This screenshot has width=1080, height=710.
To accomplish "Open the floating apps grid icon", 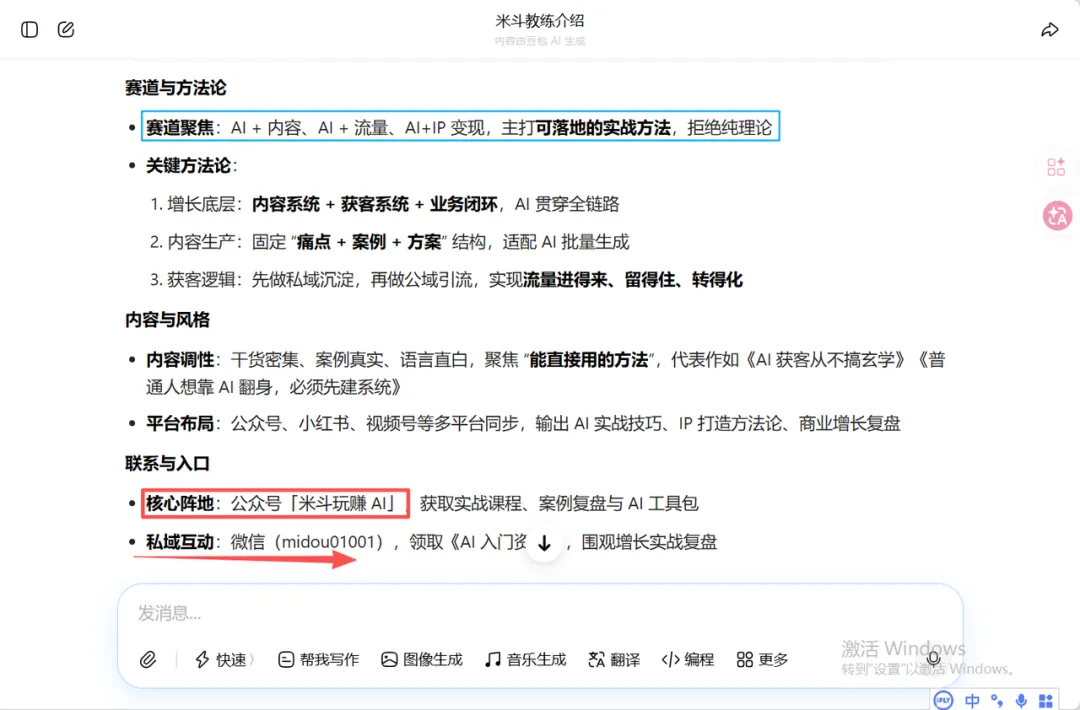I will coord(1056,167).
